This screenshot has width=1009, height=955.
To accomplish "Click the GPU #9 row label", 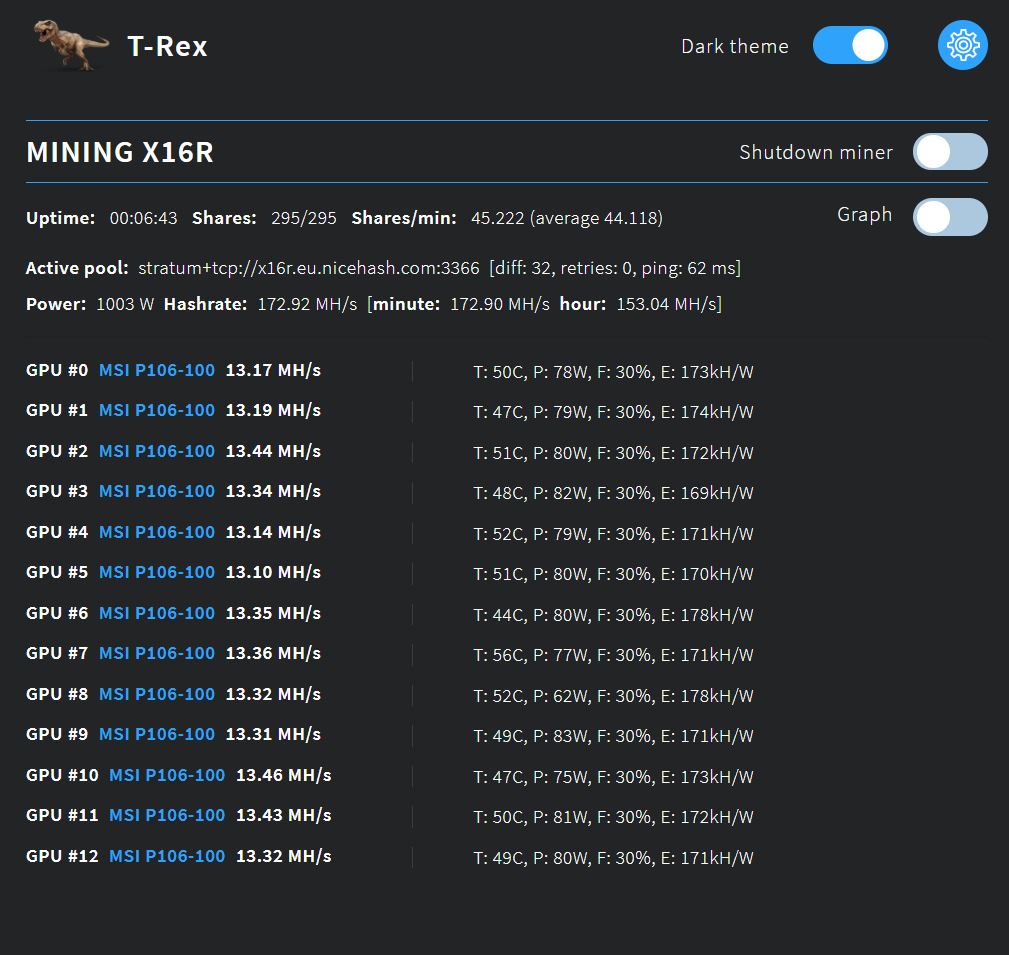I will point(57,735).
